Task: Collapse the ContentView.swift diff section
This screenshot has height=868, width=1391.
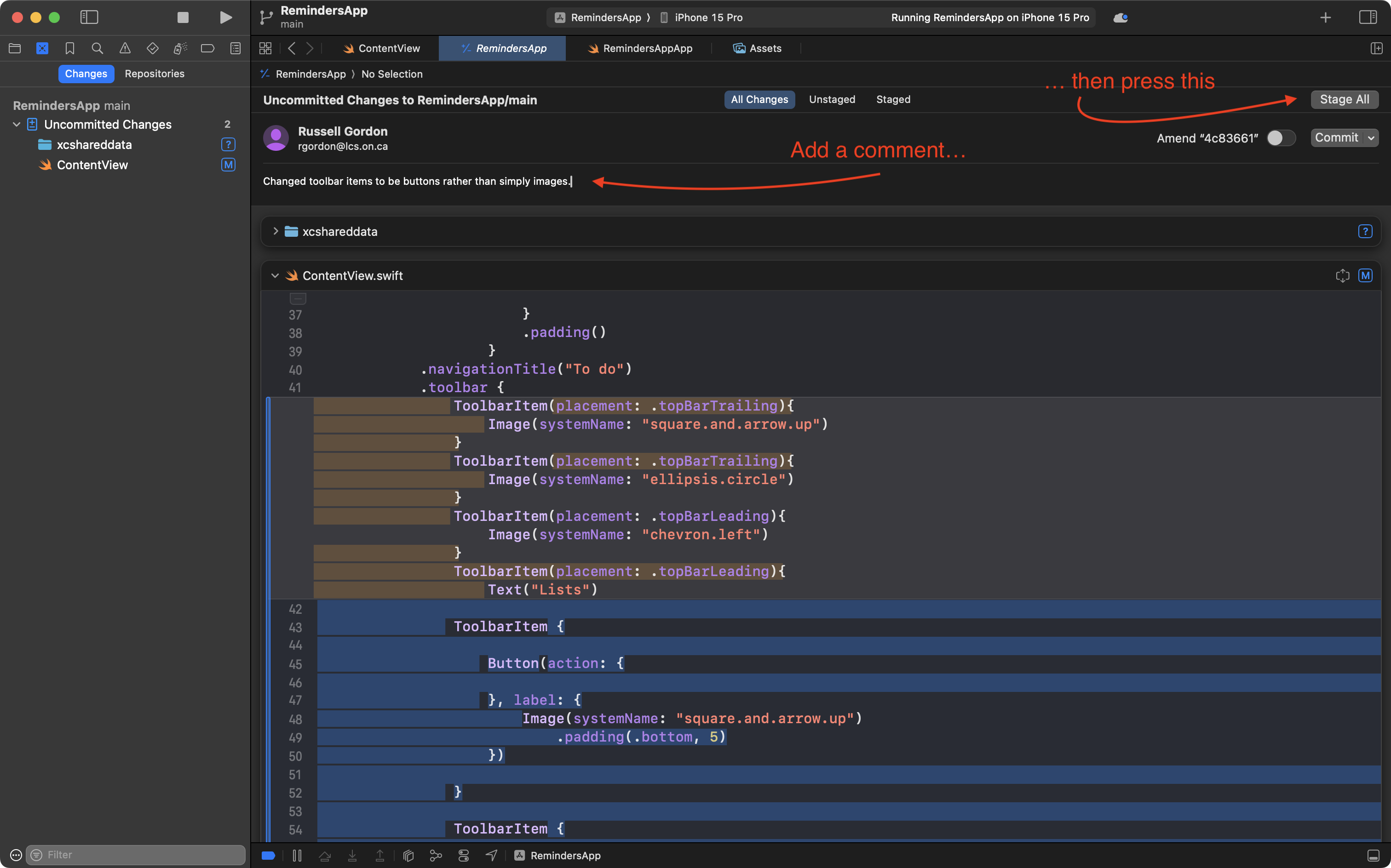Action: (x=275, y=275)
